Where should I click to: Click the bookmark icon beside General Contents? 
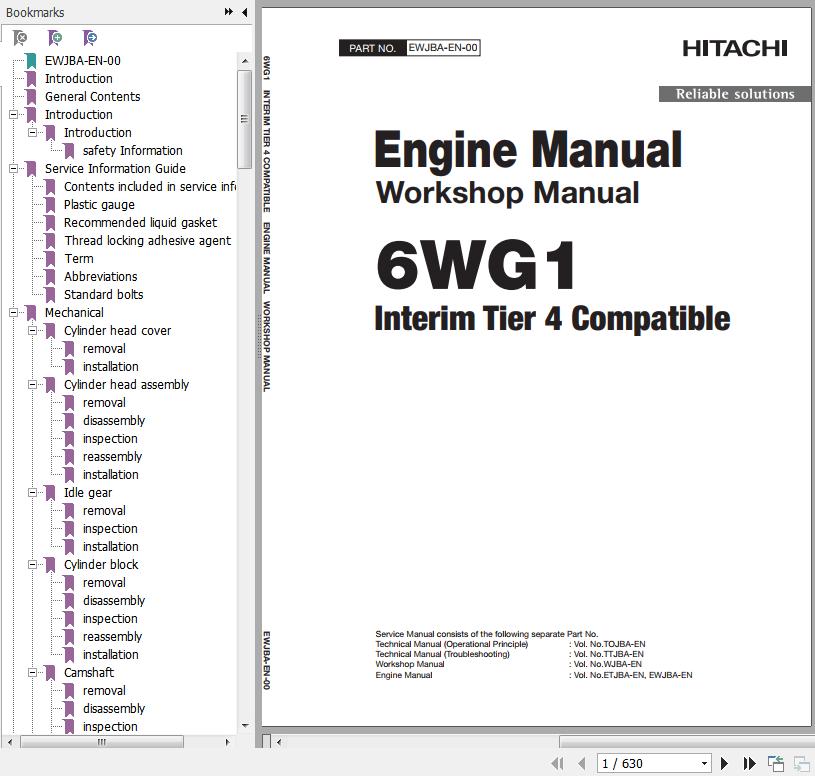point(31,97)
